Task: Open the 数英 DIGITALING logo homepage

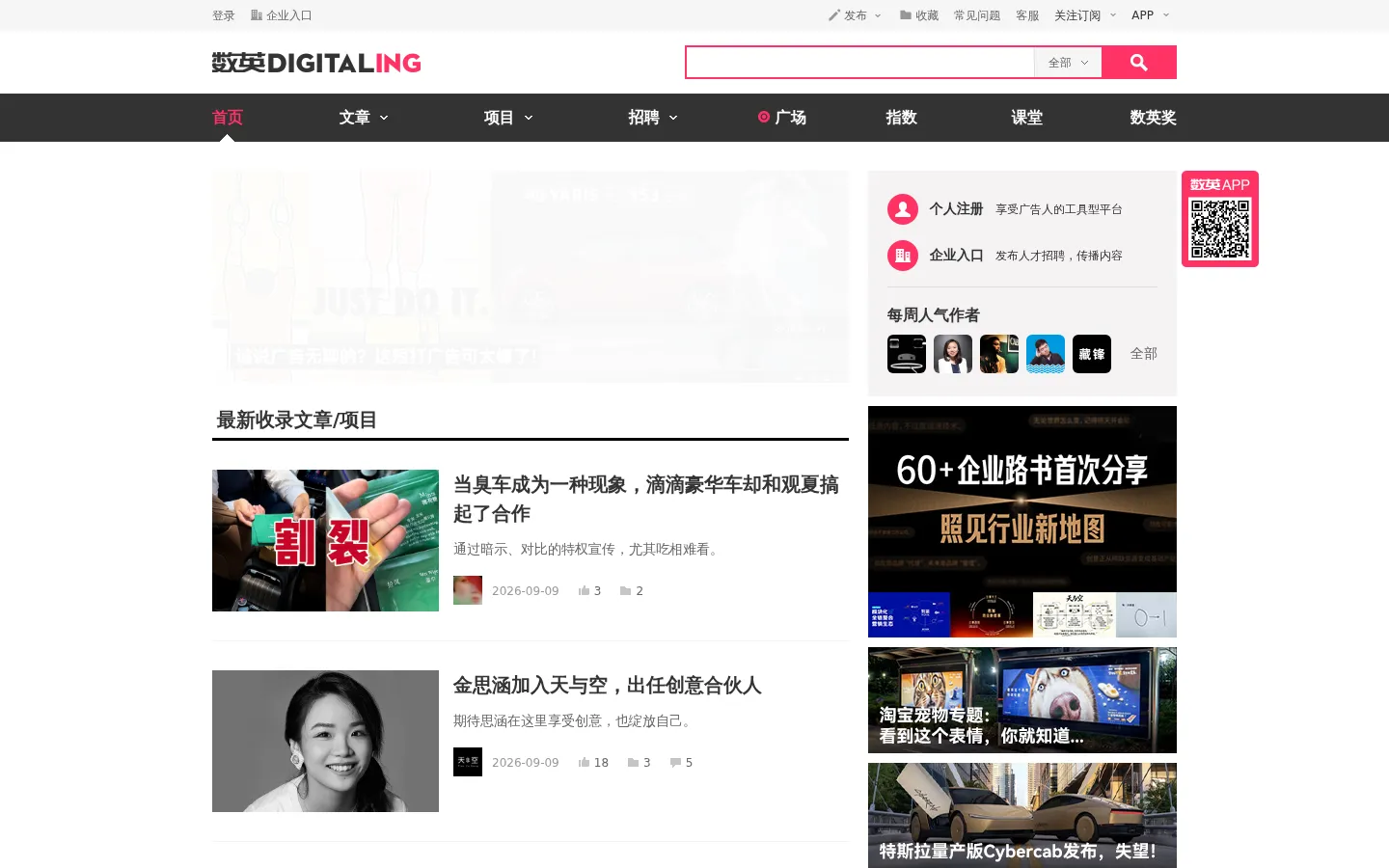Action: tap(316, 63)
